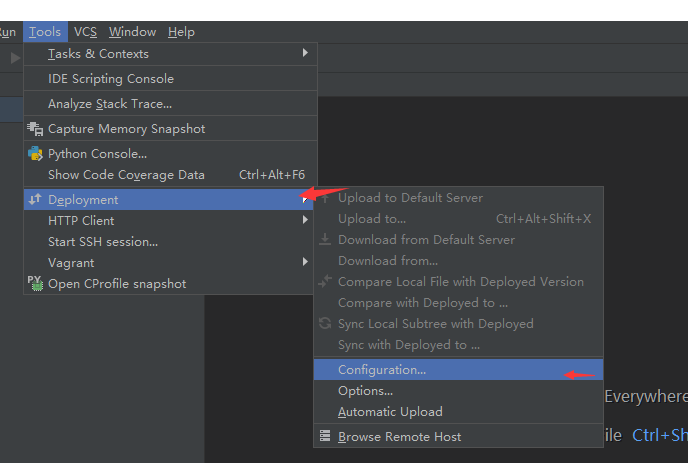Open the Help menu

tap(181, 32)
